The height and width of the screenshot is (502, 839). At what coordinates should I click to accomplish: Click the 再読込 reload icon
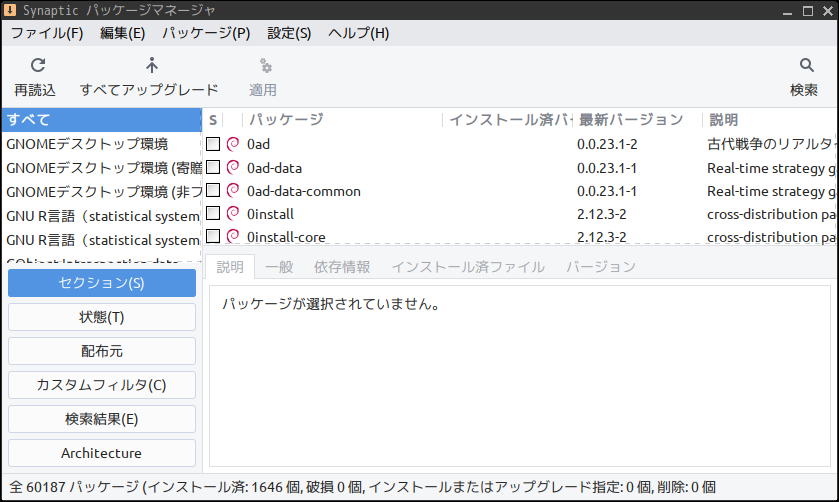[x=37, y=65]
